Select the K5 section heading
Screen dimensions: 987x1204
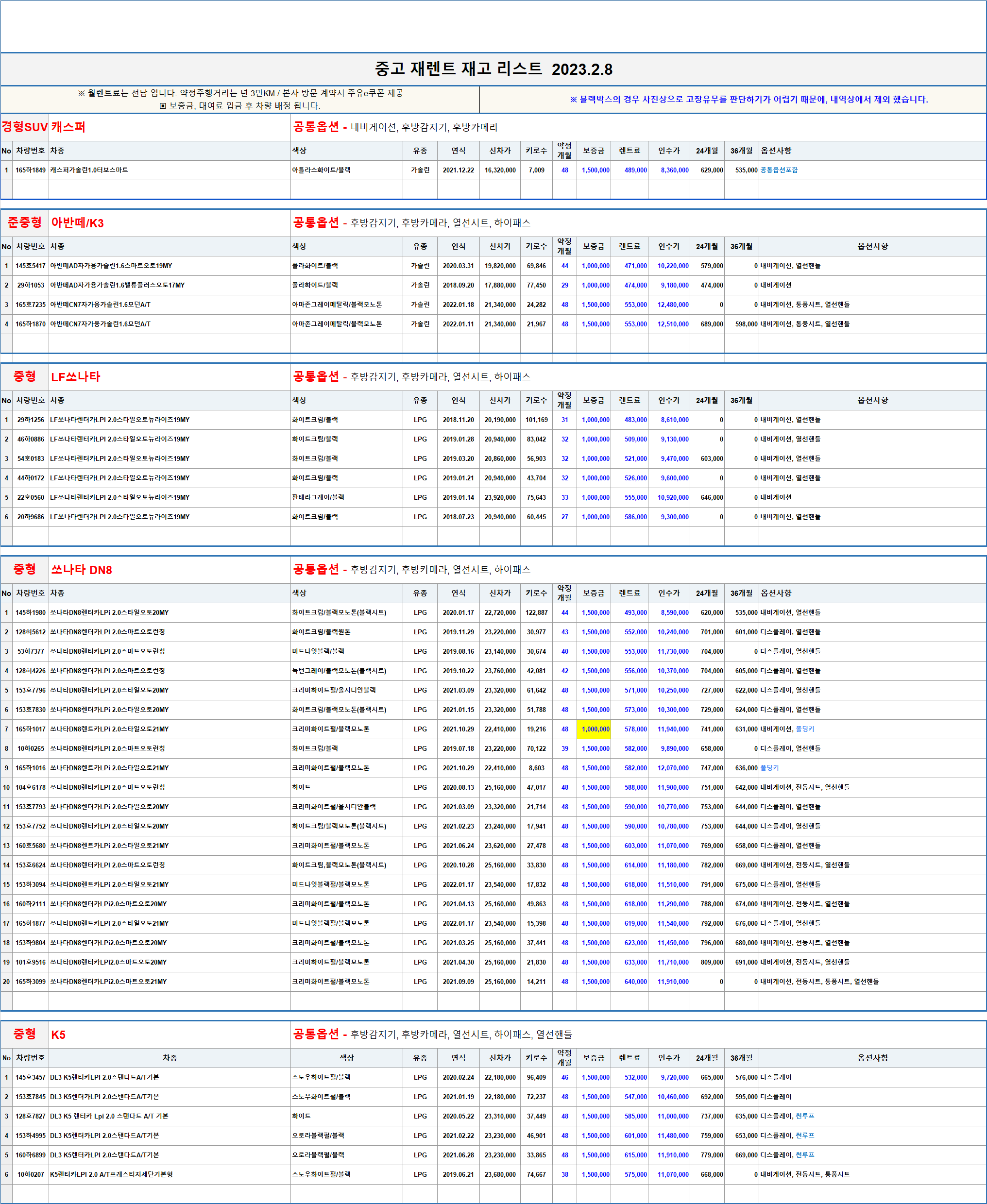coord(58,1034)
